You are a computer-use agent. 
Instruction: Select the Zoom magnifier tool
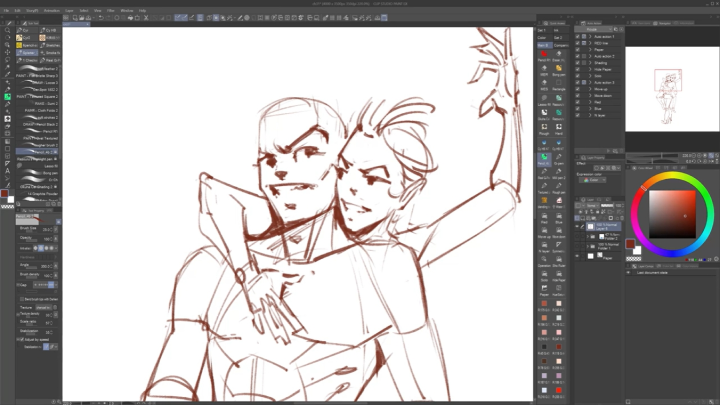[x=7, y=30]
